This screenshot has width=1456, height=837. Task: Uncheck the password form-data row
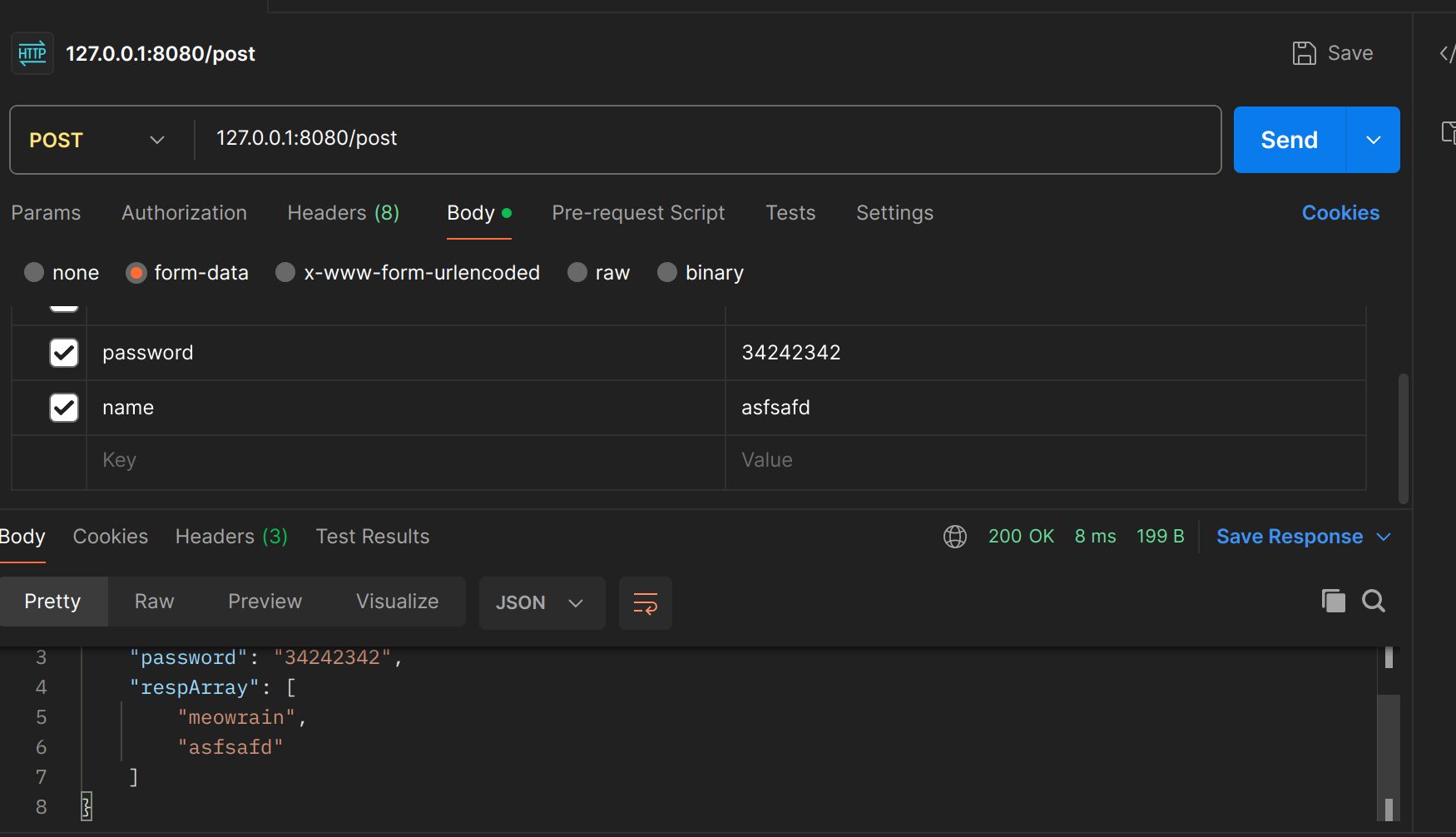pyautogui.click(x=64, y=353)
